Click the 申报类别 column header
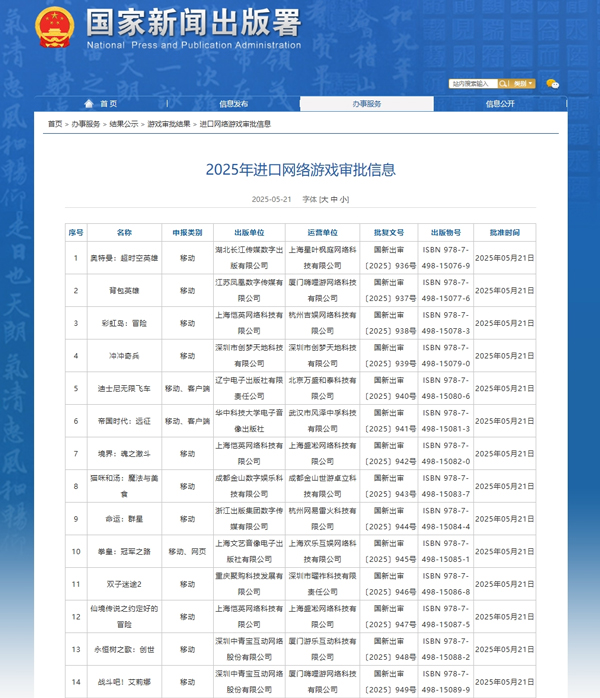This screenshot has width=600, height=698. click(x=187, y=232)
